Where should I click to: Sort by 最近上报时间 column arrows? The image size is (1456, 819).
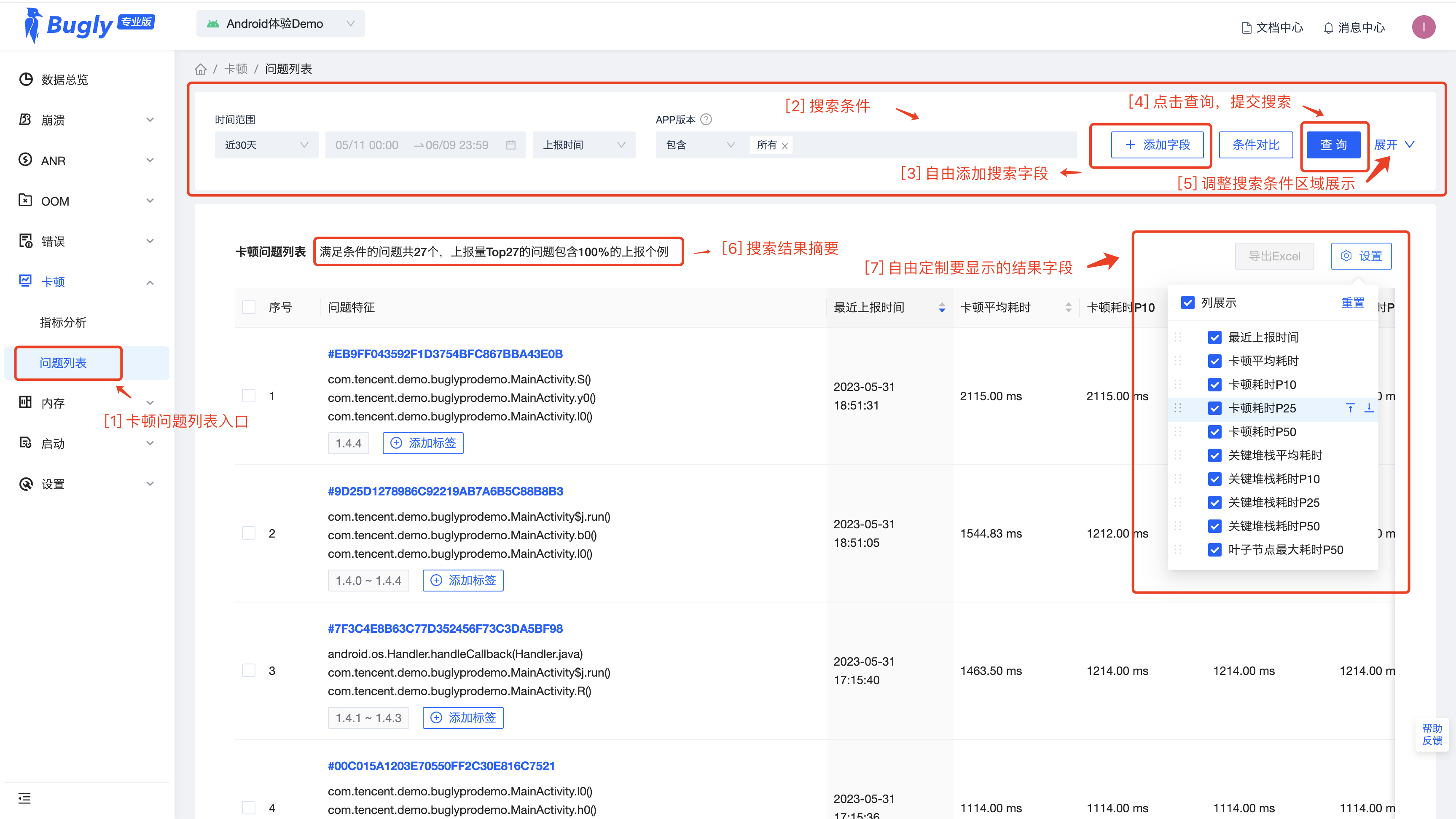pos(942,307)
